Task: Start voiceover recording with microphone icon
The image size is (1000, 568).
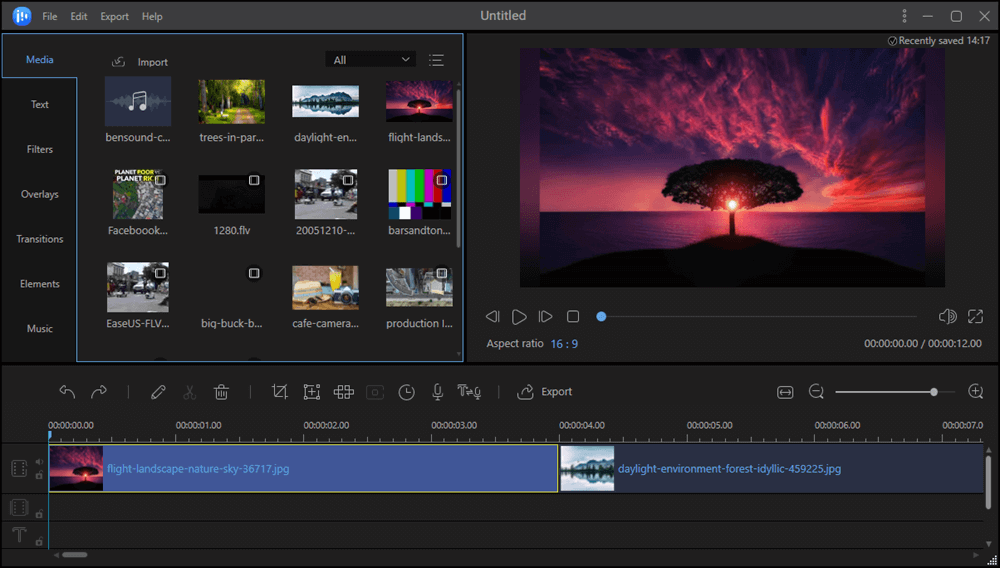Action: point(437,392)
